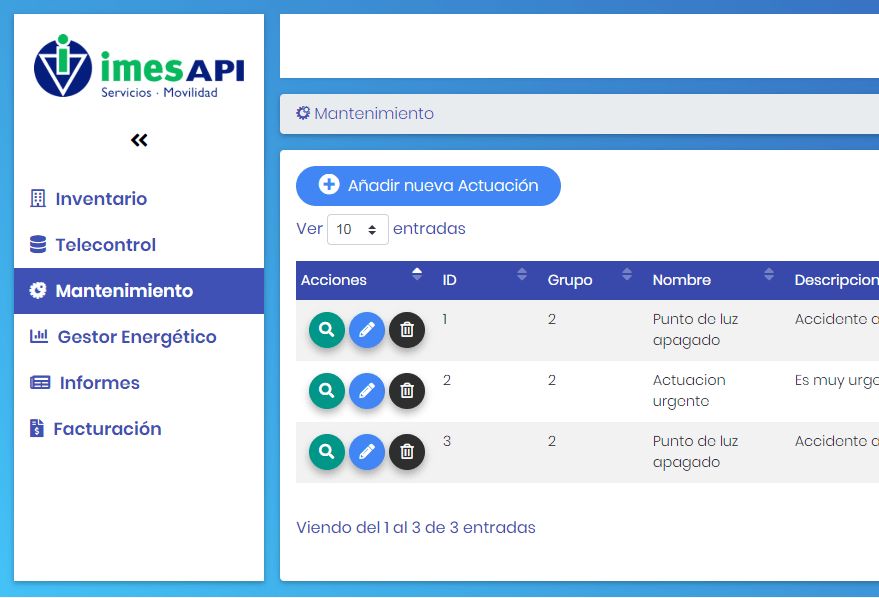Image resolution: width=879 pixels, height=598 pixels.
Task: Go to the Telecontrol section
Action: [x=105, y=245]
